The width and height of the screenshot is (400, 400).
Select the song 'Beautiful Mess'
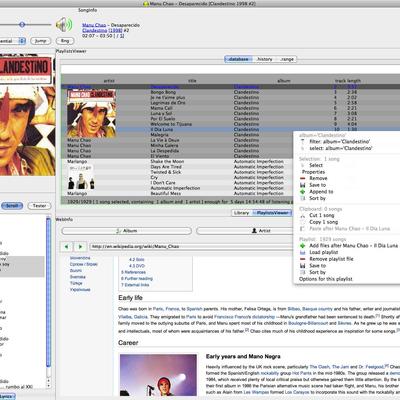pyautogui.click(x=165, y=193)
